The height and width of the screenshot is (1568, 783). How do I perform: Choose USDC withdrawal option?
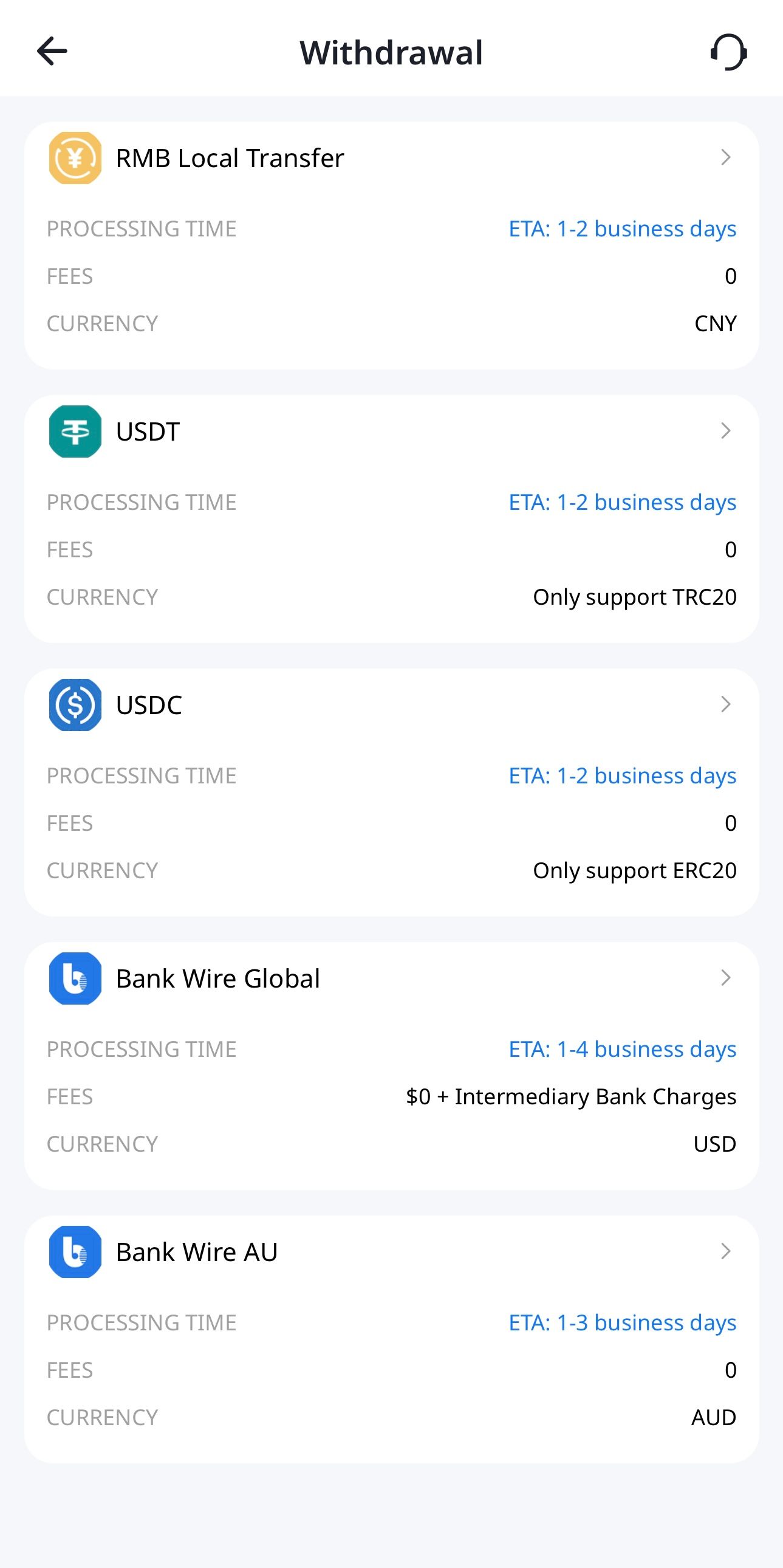pos(149,705)
